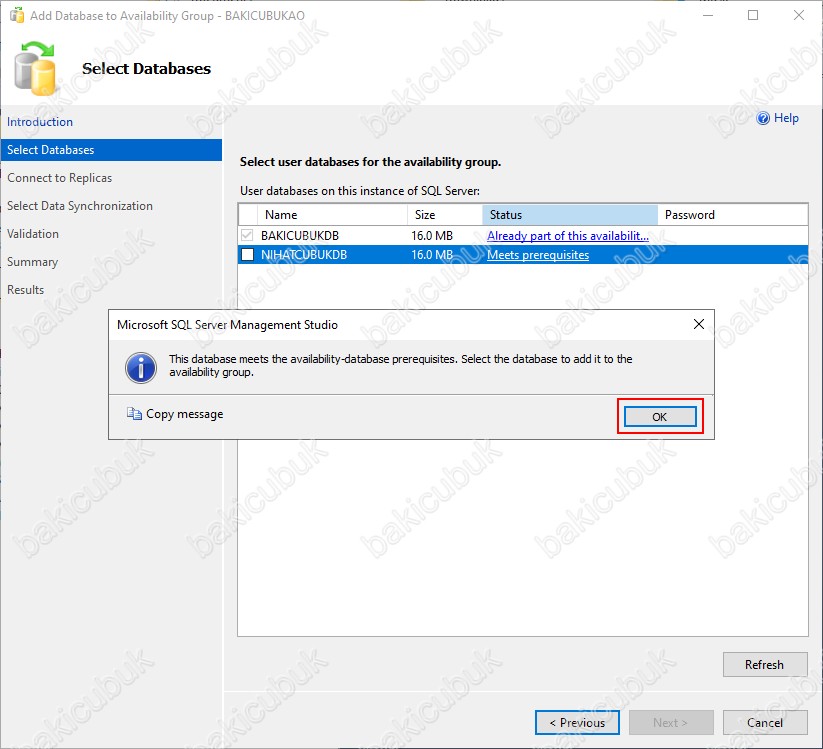Close the Management Studio message dialog

[699, 324]
